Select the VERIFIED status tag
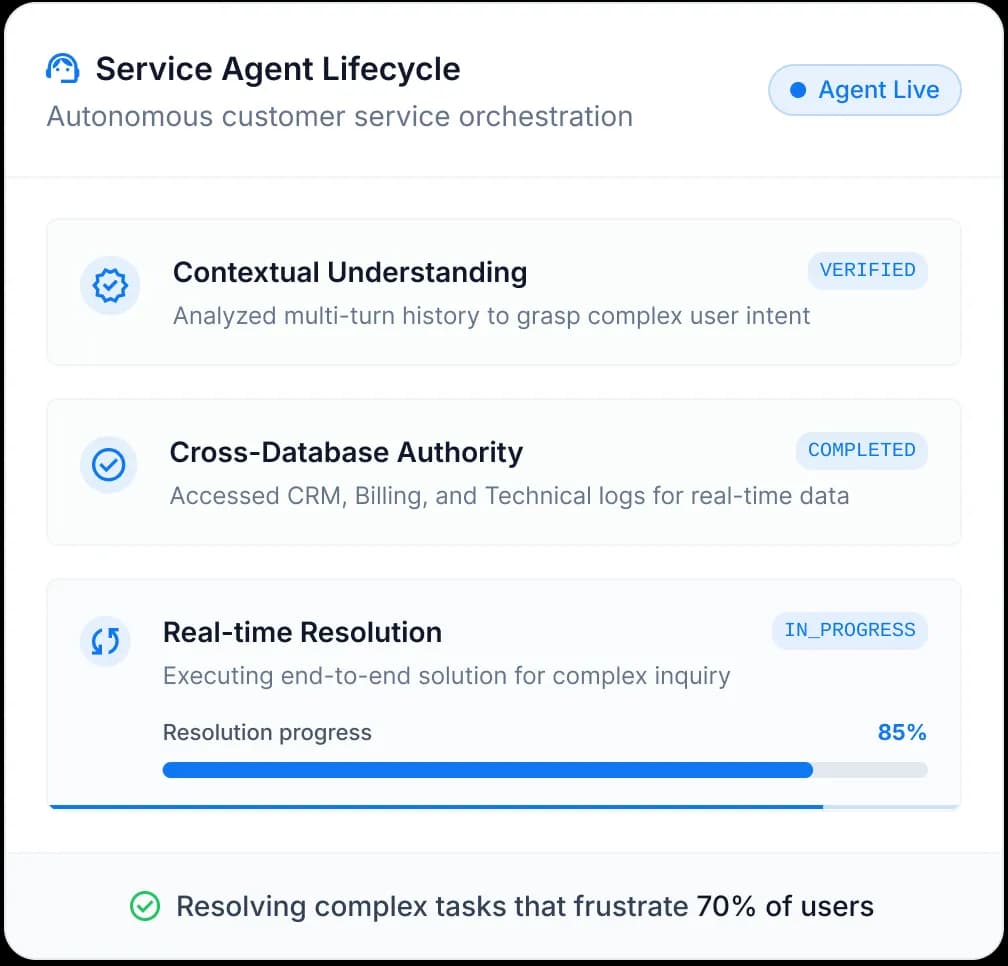Screen dimensions: 1008x966 click(867, 270)
